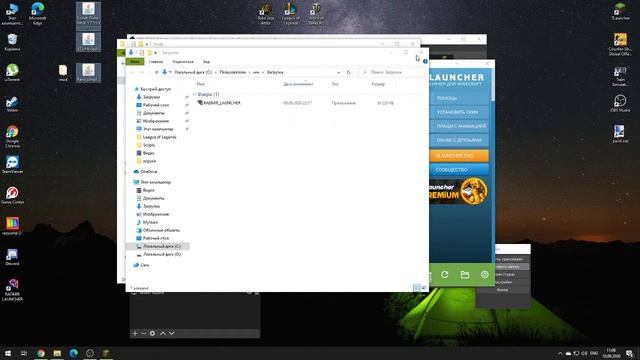640x360 pixels.
Task: Select the Google Chrome desktop shortcut
Action: [x=12, y=136]
